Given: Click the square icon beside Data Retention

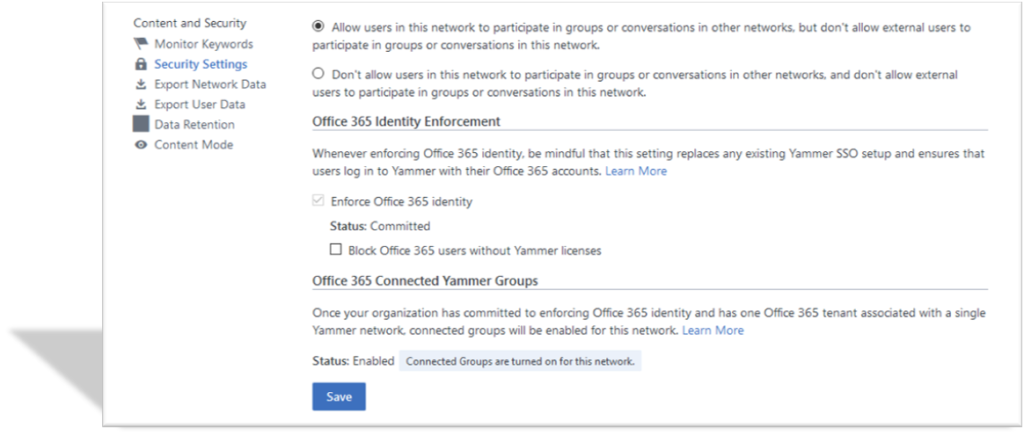Looking at the screenshot, I should [x=141, y=125].
